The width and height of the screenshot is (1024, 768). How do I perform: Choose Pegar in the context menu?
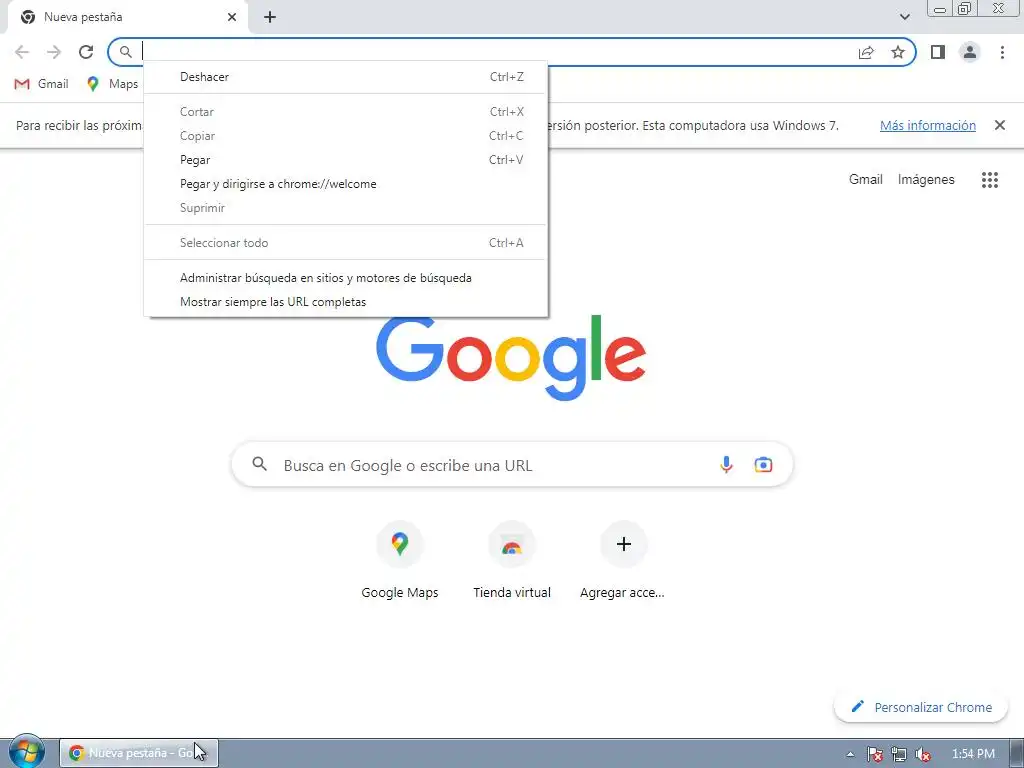pos(345,160)
